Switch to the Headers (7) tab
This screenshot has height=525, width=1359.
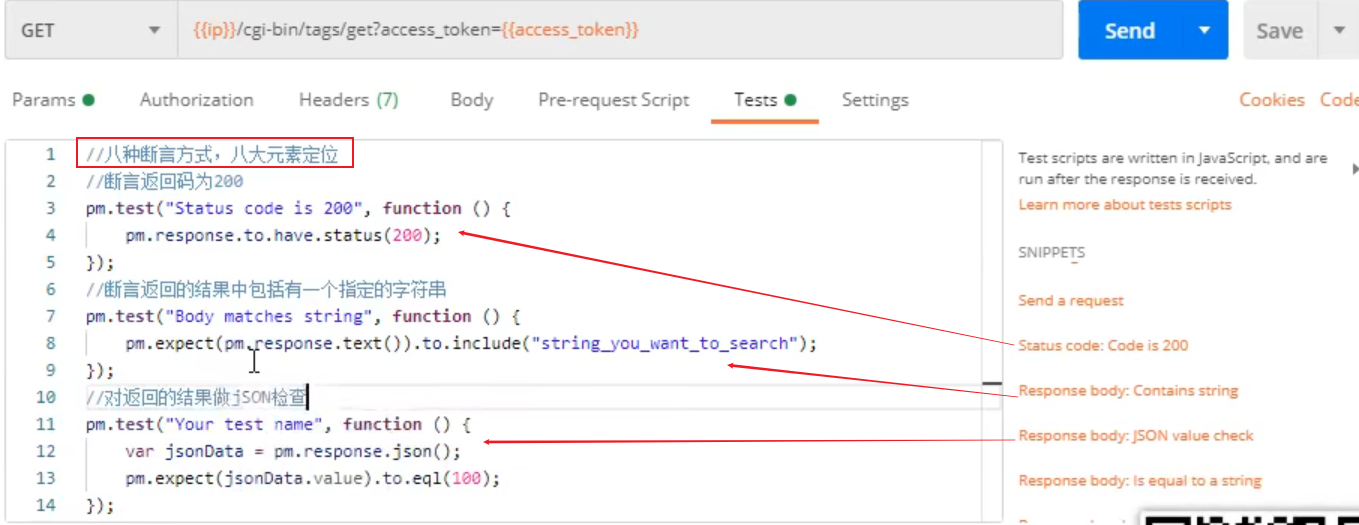[x=349, y=100]
